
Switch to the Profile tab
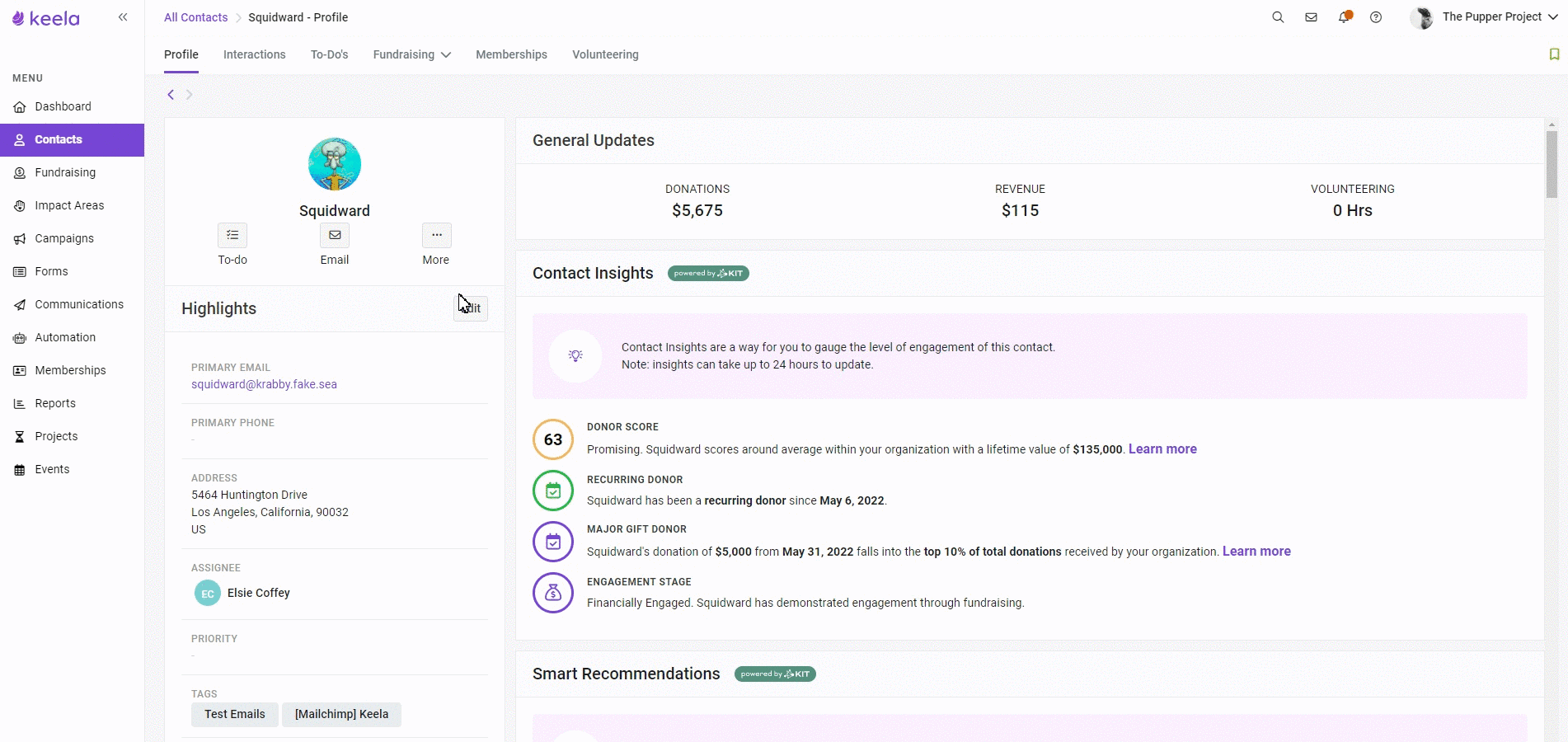pyautogui.click(x=181, y=54)
